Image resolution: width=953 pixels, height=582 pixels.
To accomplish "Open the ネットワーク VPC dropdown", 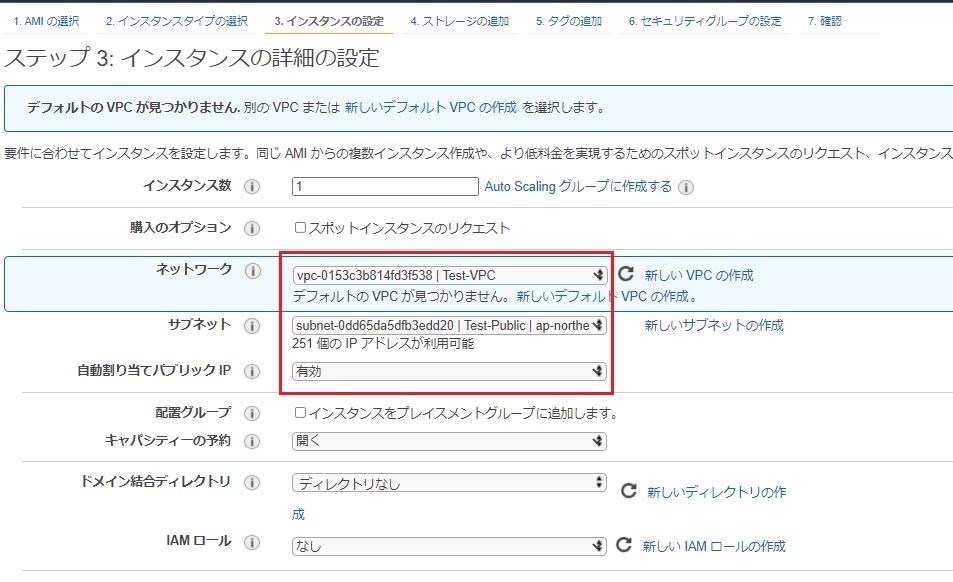I will [x=449, y=275].
